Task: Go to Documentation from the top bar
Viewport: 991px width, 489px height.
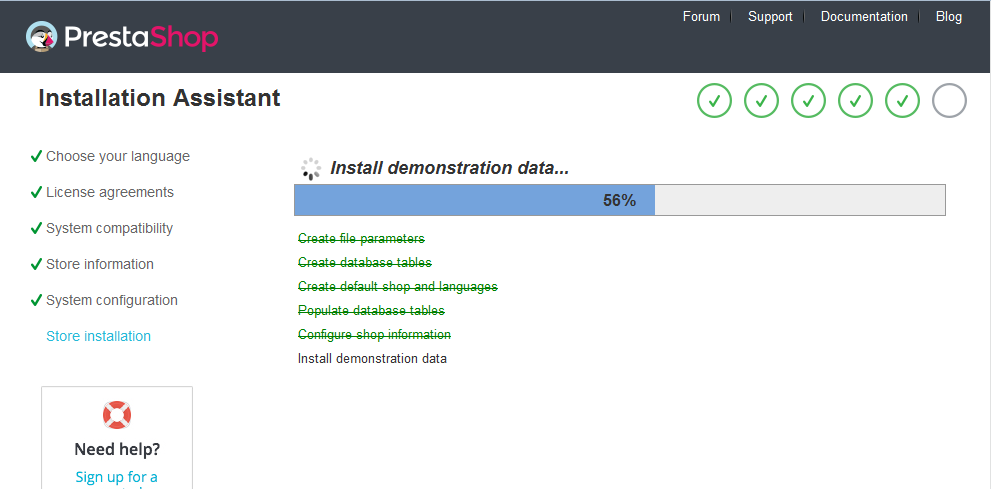Action: coord(864,17)
